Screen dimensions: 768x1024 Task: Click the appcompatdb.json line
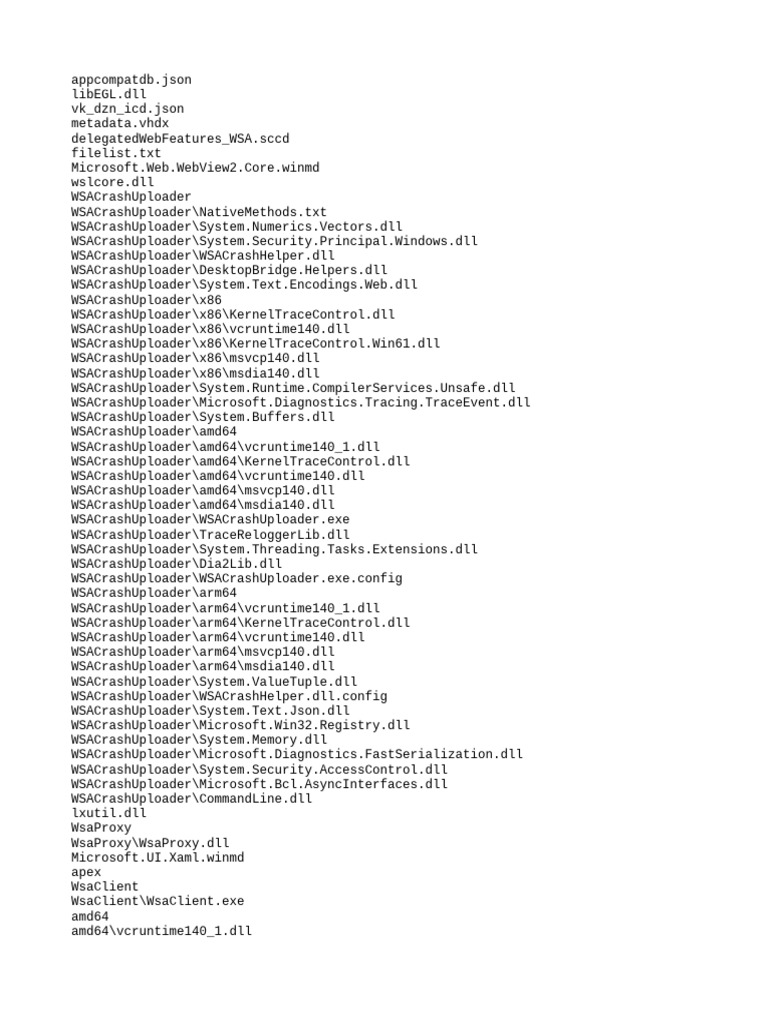[x=131, y=80]
